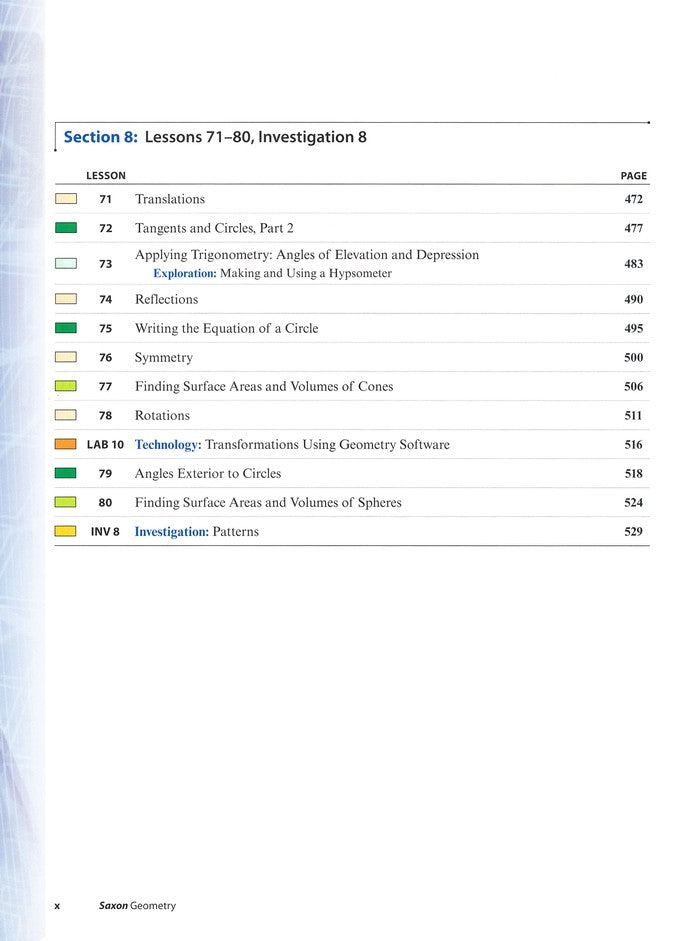This screenshot has width=699, height=941.
Task: Click the blue Exploration: label
Action: click(184, 273)
